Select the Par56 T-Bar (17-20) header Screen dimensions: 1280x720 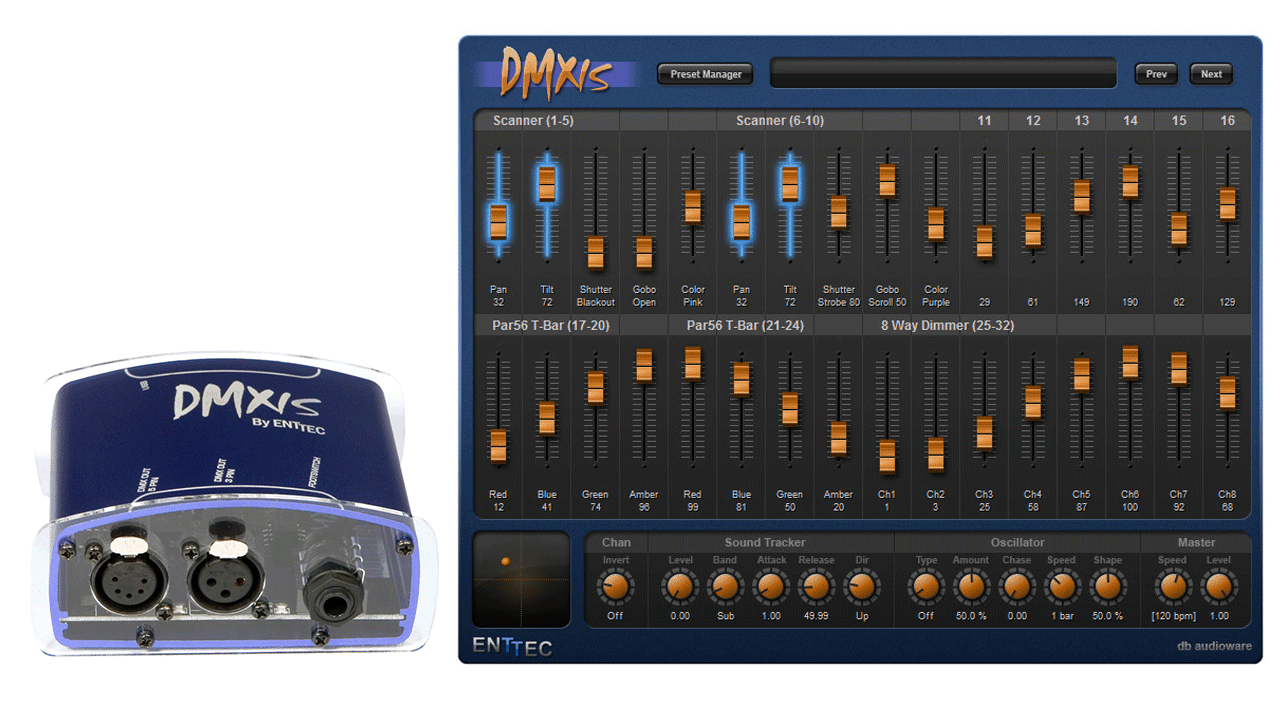[551, 326]
